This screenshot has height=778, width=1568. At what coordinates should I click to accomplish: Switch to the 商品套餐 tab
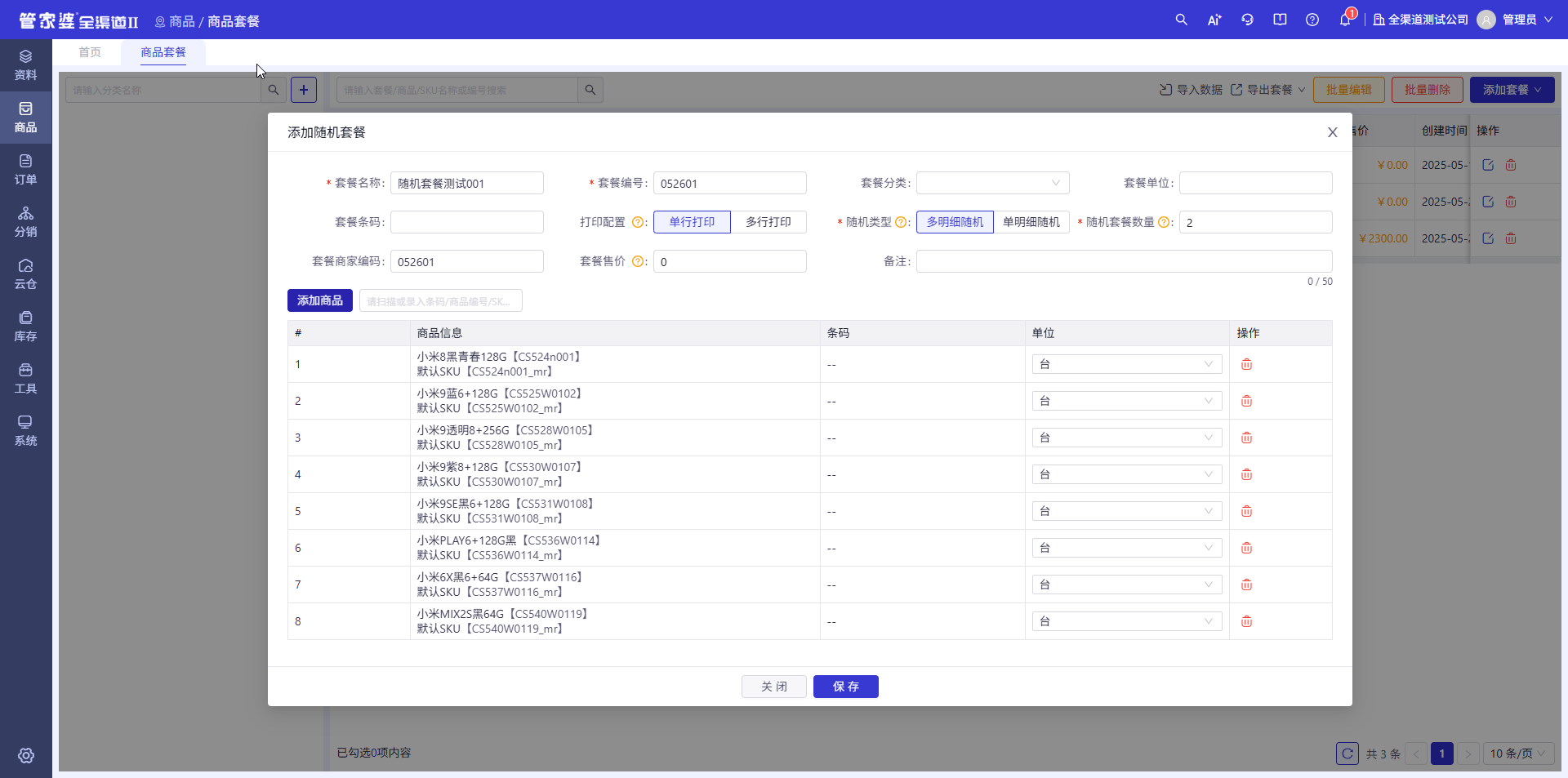(x=163, y=52)
